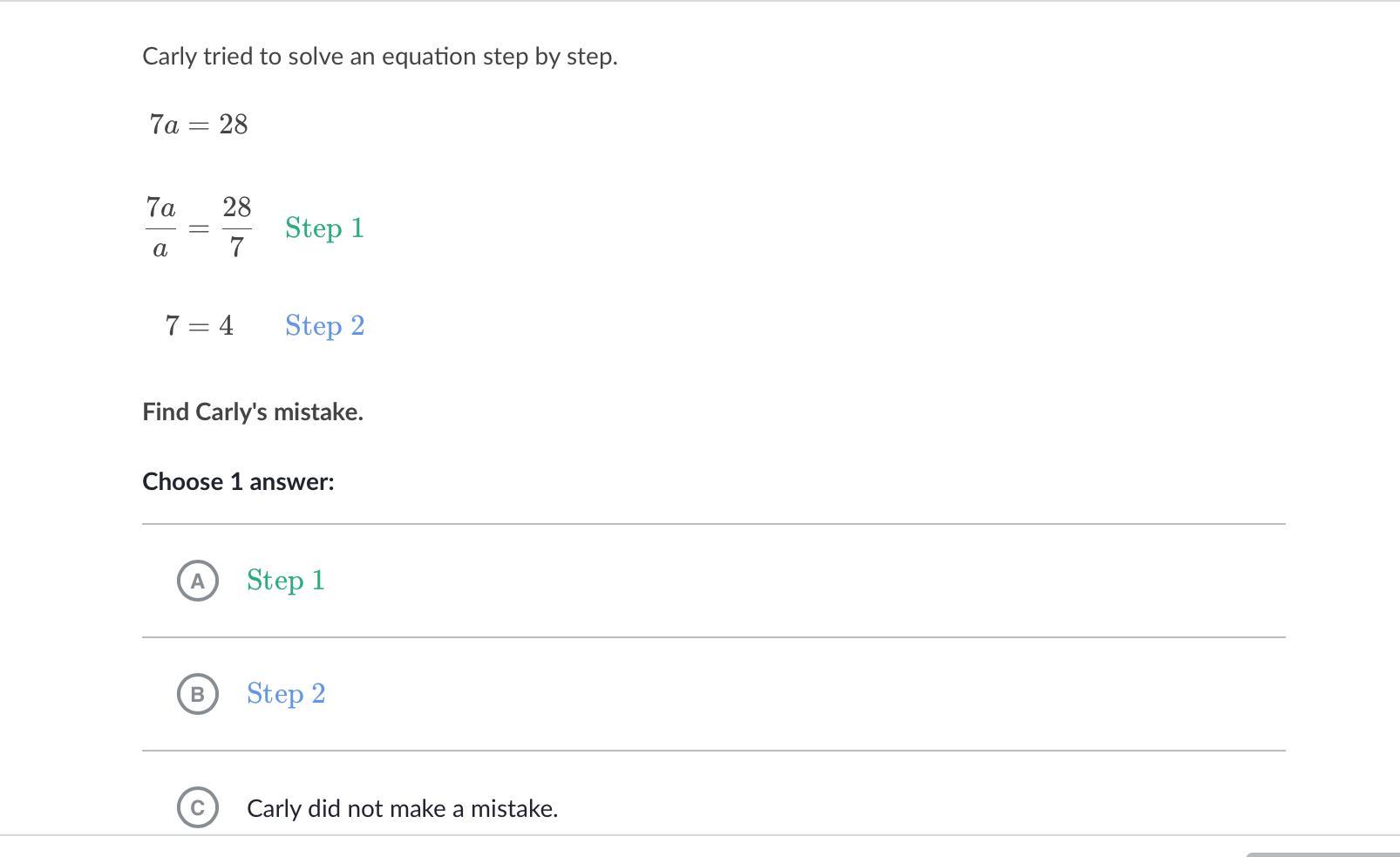Click the 7a term in the original equation
1400x857 pixels.
click(164, 125)
